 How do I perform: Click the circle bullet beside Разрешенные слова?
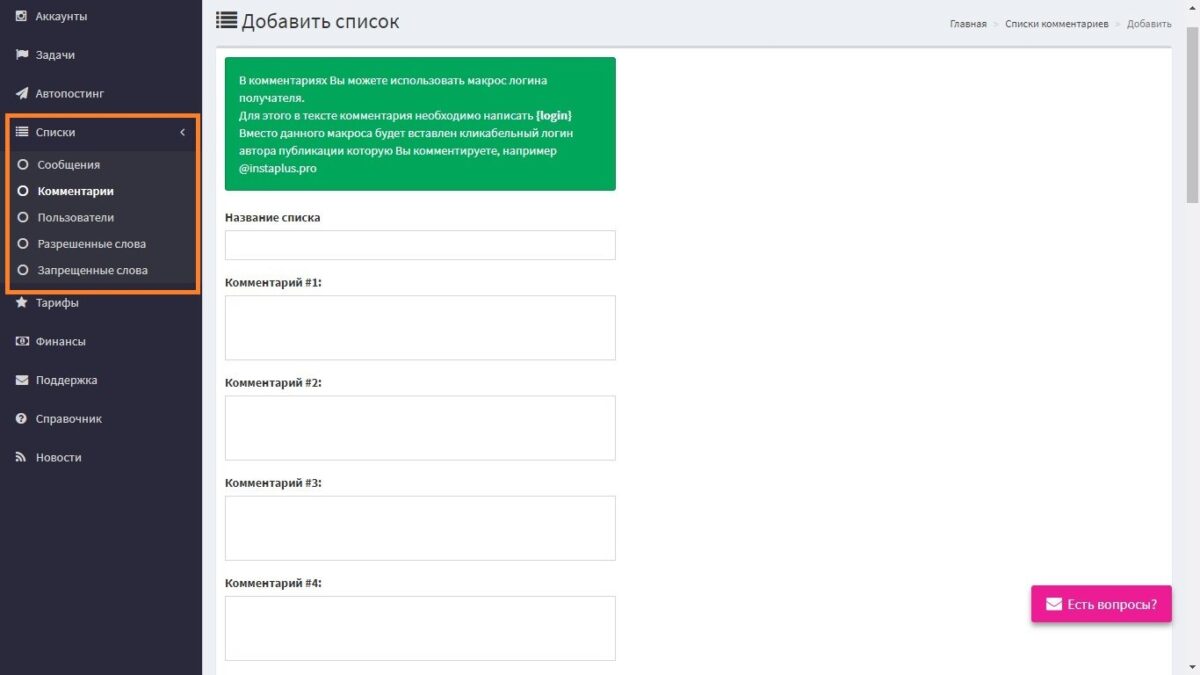click(23, 243)
